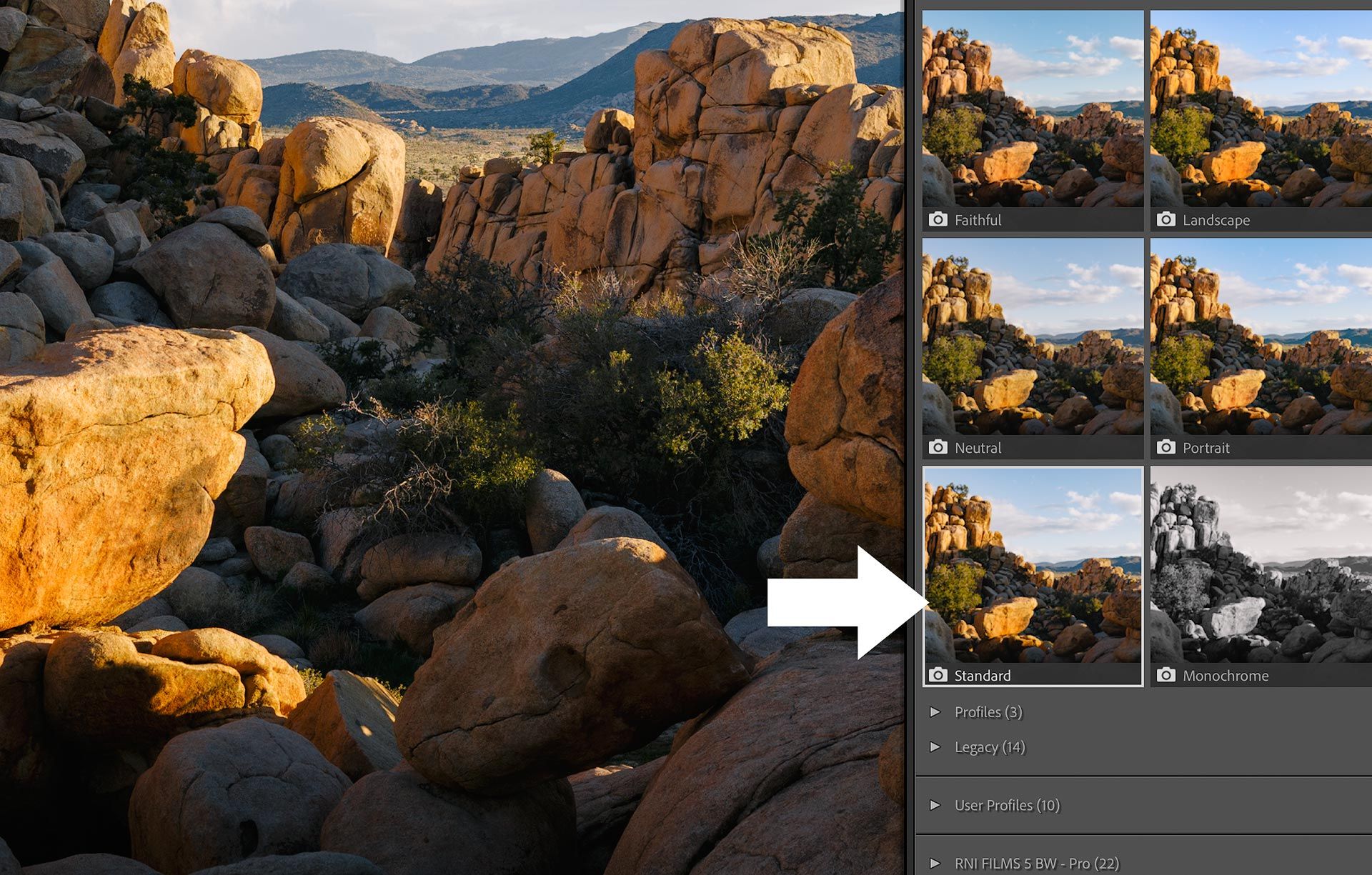This screenshot has height=875, width=1372.
Task: Expand the Legacy (14) group triangle
Action: tap(935, 746)
